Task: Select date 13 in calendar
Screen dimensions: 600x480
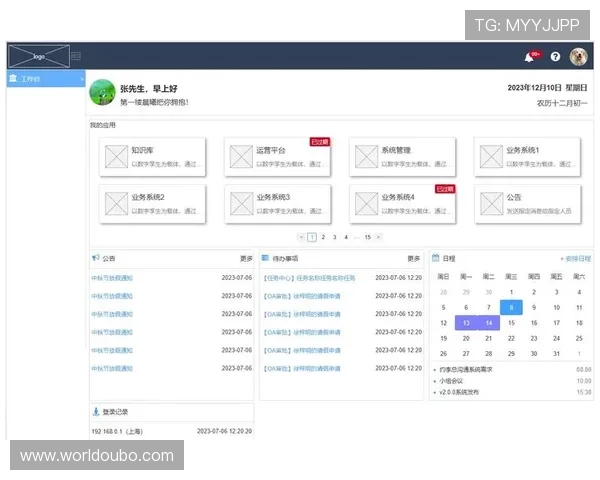Action: 466,323
